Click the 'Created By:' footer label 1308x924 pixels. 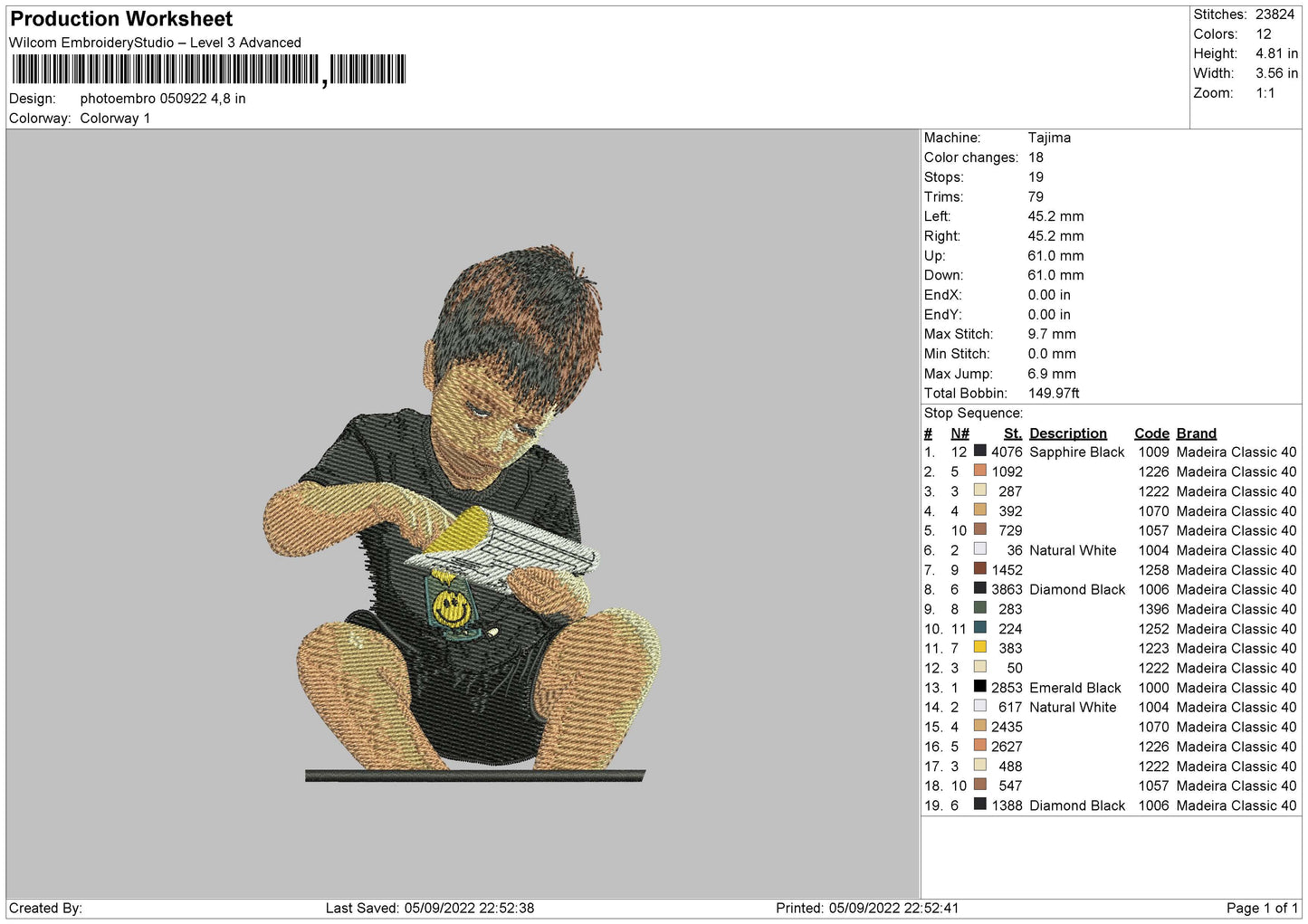click(45, 908)
